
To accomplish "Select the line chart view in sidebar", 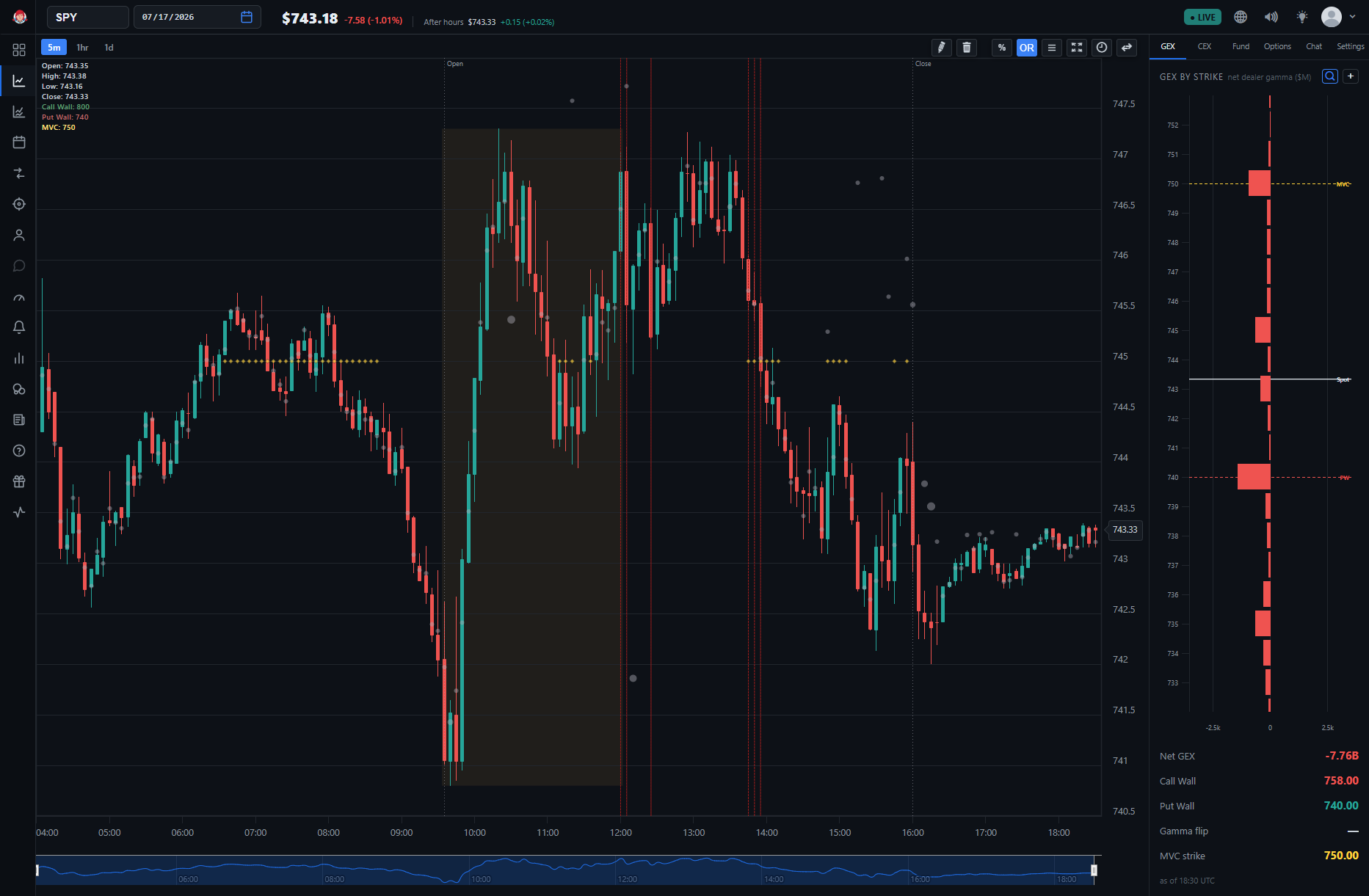I will click(x=19, y=81).
